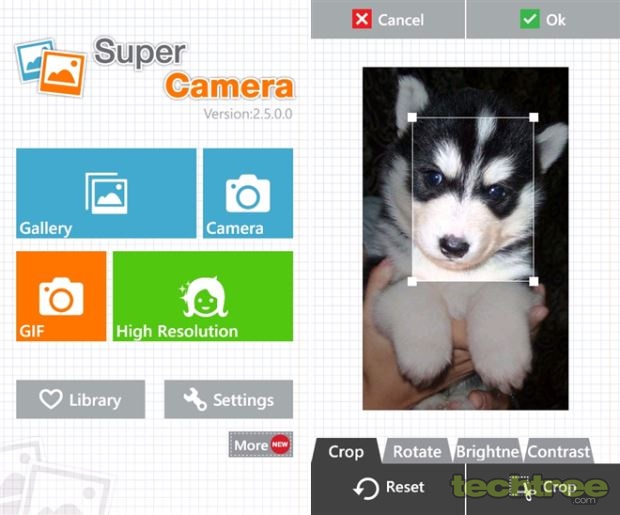This screenshot has width=620, height=515.
Task: Click the green checkmark Ok icon
Action: (529, 19)
